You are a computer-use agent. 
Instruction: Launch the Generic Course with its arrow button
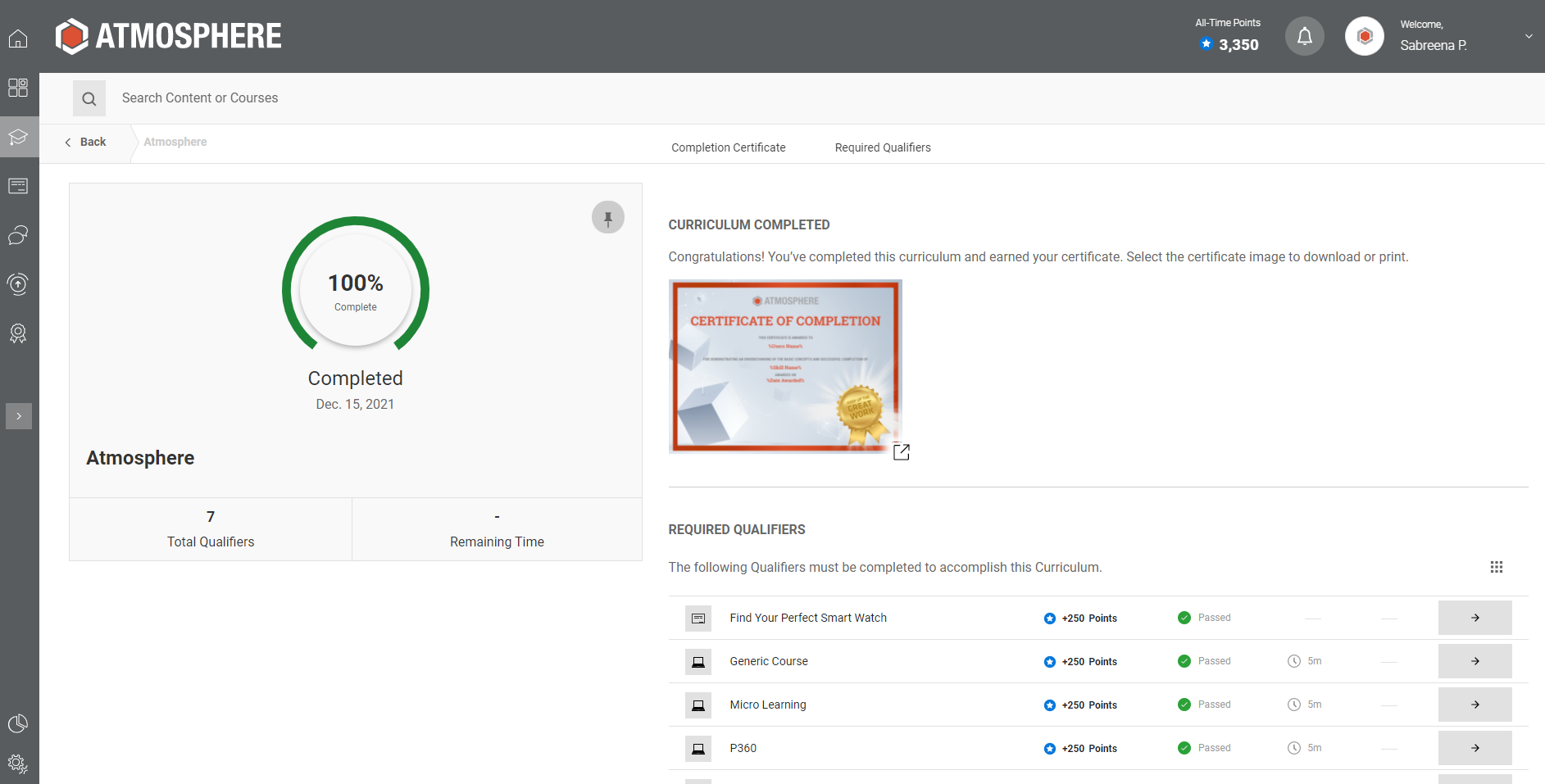point(1475,661)
